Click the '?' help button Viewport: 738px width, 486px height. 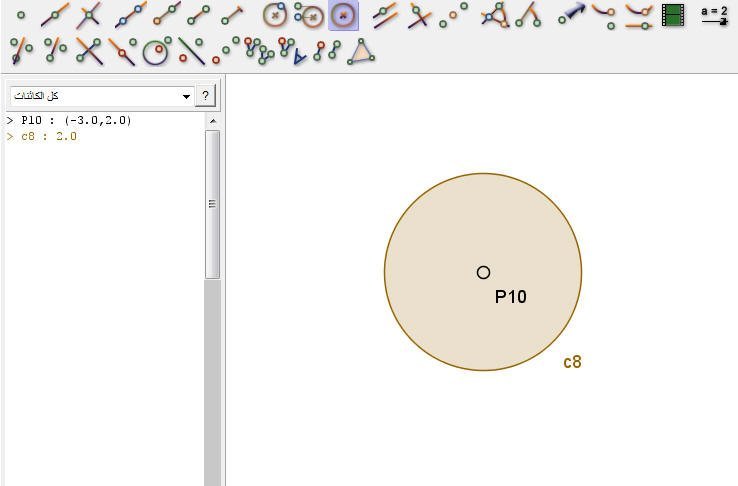[x=205, y=96]
